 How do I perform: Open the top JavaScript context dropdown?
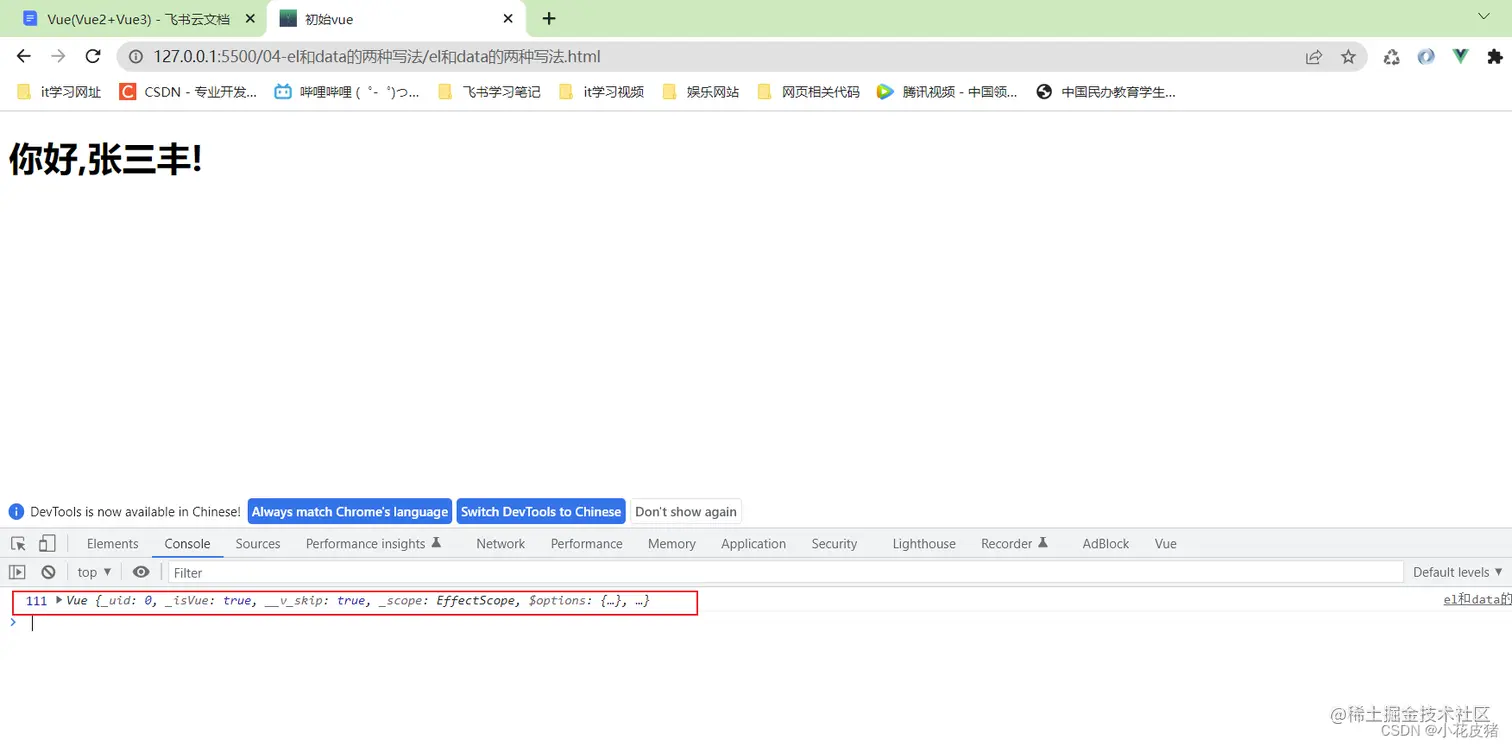point(94,572)
